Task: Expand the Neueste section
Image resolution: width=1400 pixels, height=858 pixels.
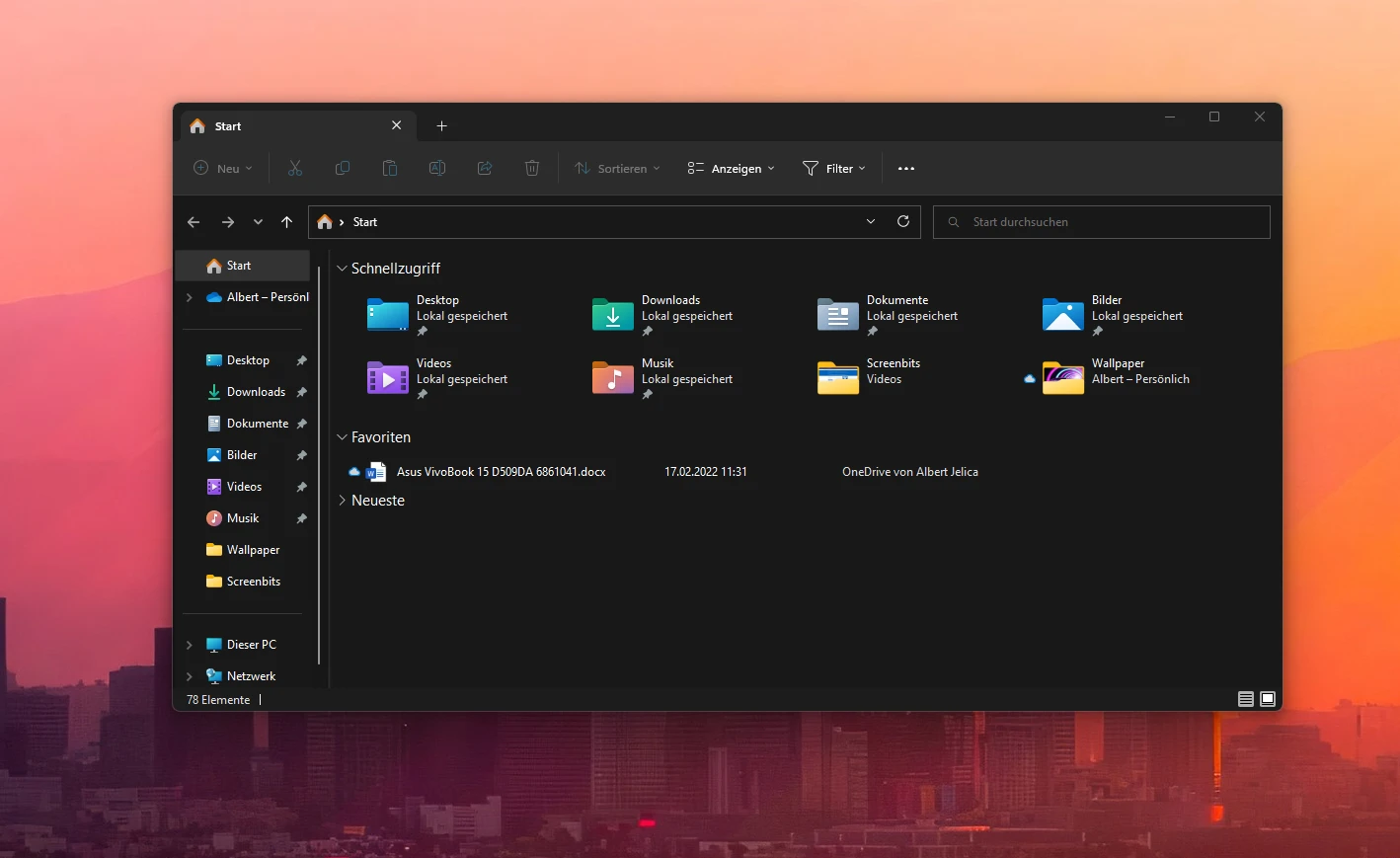Action: tap(342, 501)
